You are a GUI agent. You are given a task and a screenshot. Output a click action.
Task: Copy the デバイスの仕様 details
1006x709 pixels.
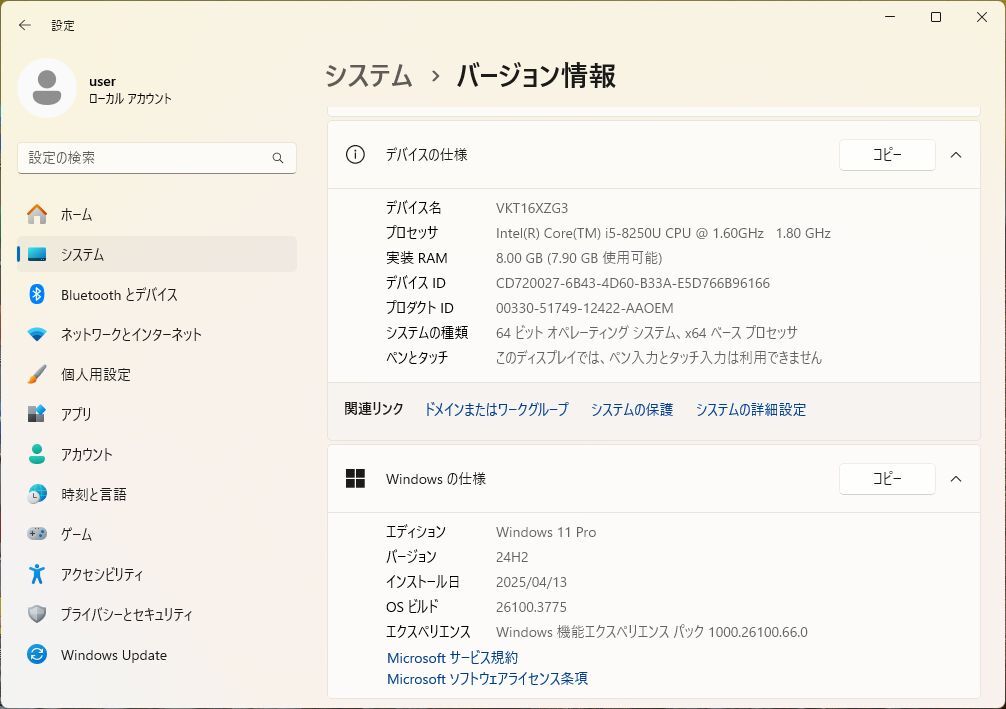coord(887,155)
